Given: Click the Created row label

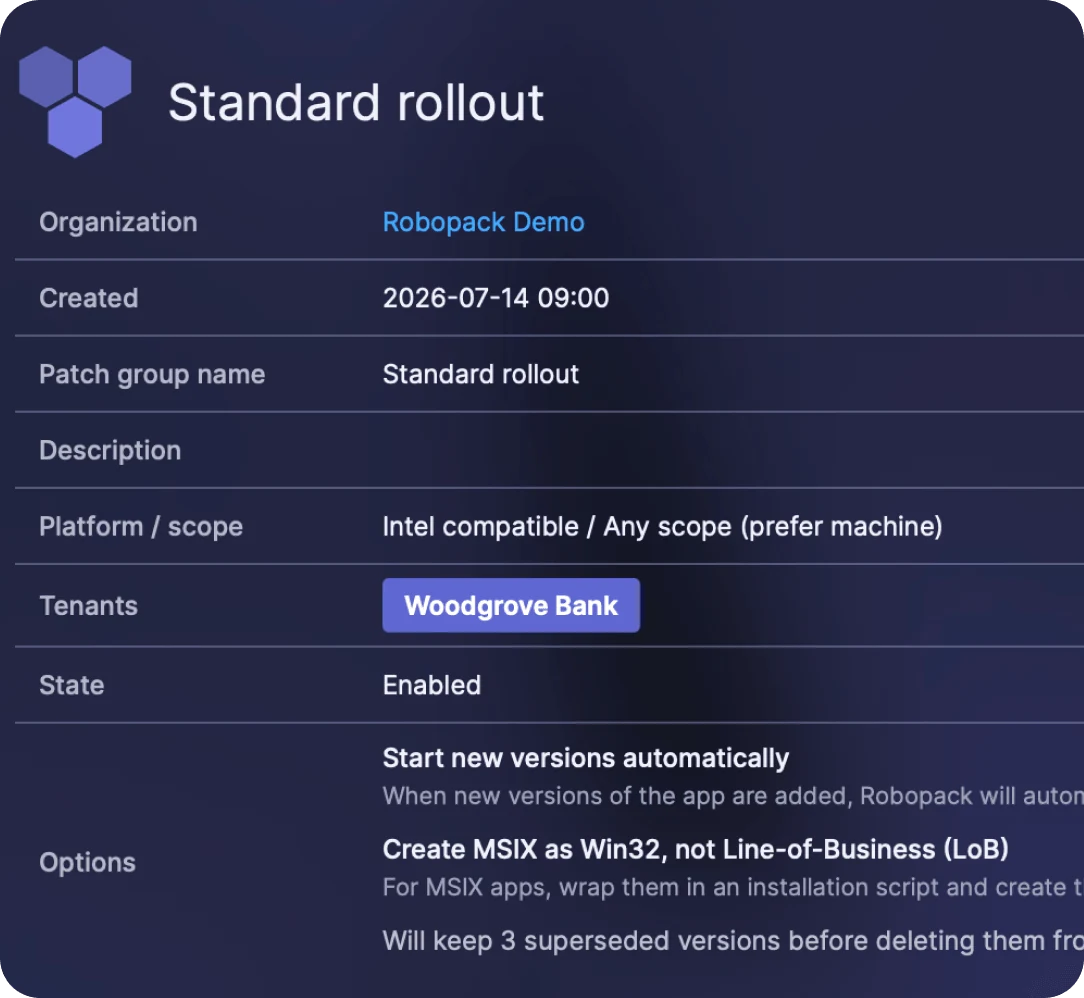Looking at the screenshot, I should pos(88,299).
